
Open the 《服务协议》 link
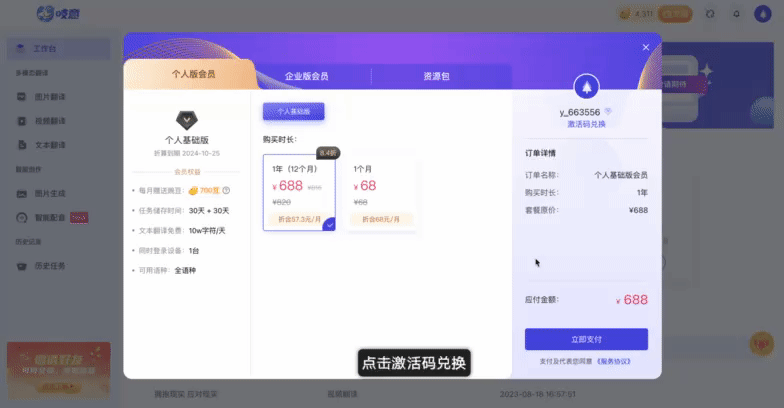pyautogui.click(x=613, y=361)
